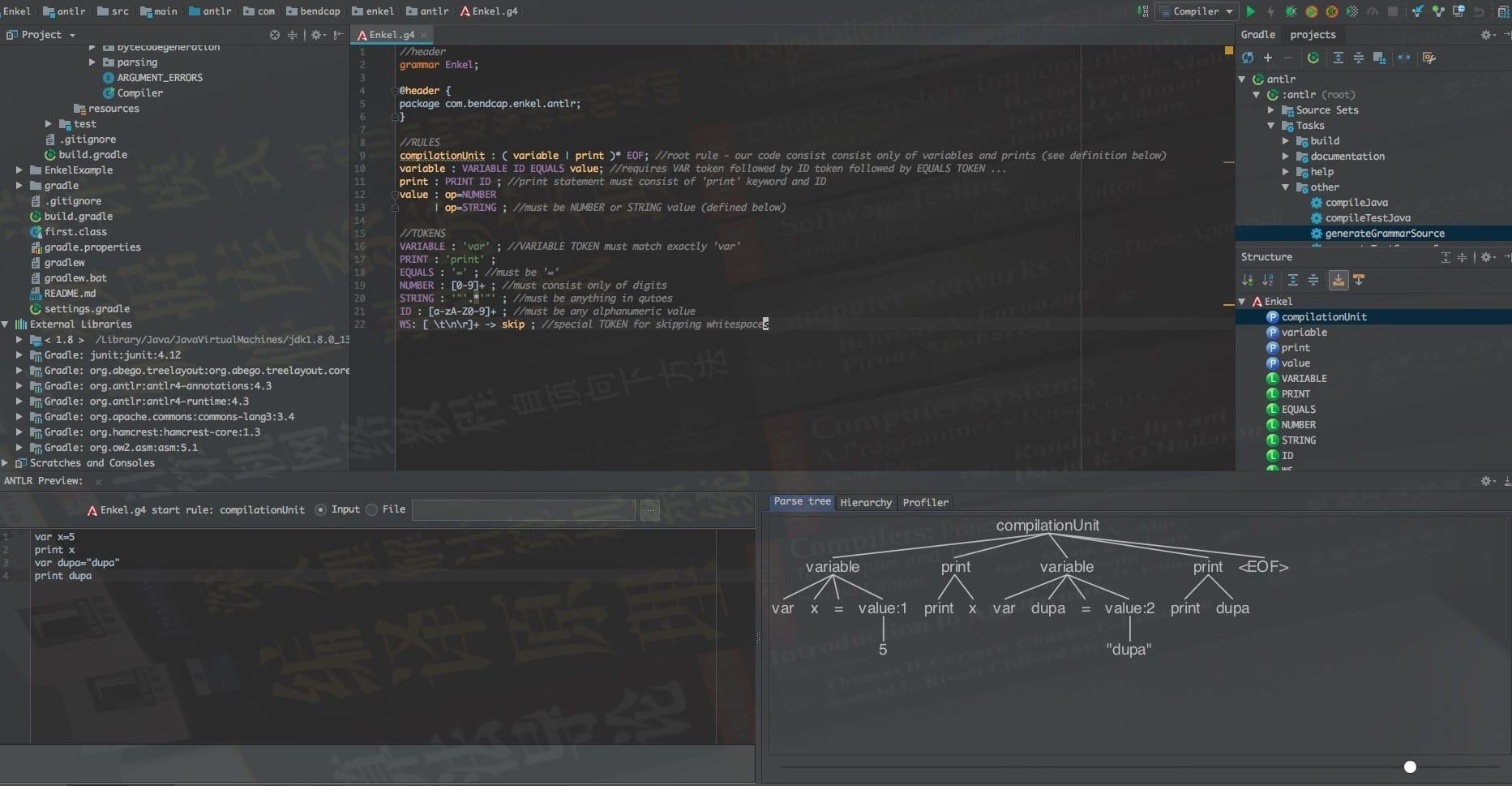Run with coverage using the orange play icon
This screenshot has height=786, width=1512.
[1311, 11]
